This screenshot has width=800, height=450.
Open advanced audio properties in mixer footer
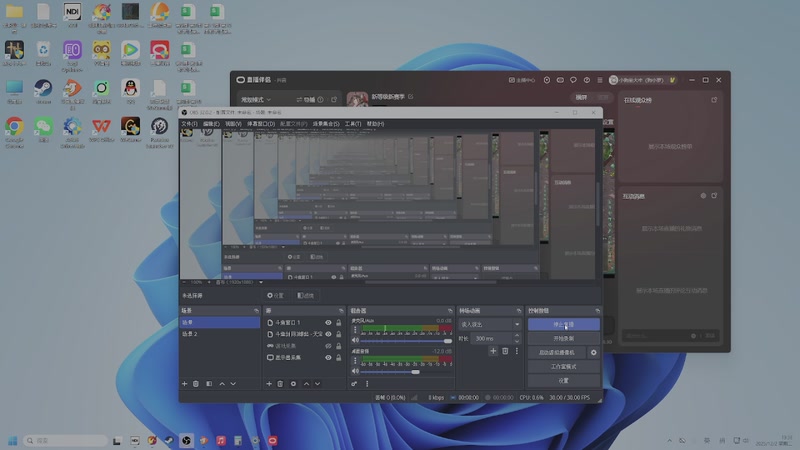(354, 384)
